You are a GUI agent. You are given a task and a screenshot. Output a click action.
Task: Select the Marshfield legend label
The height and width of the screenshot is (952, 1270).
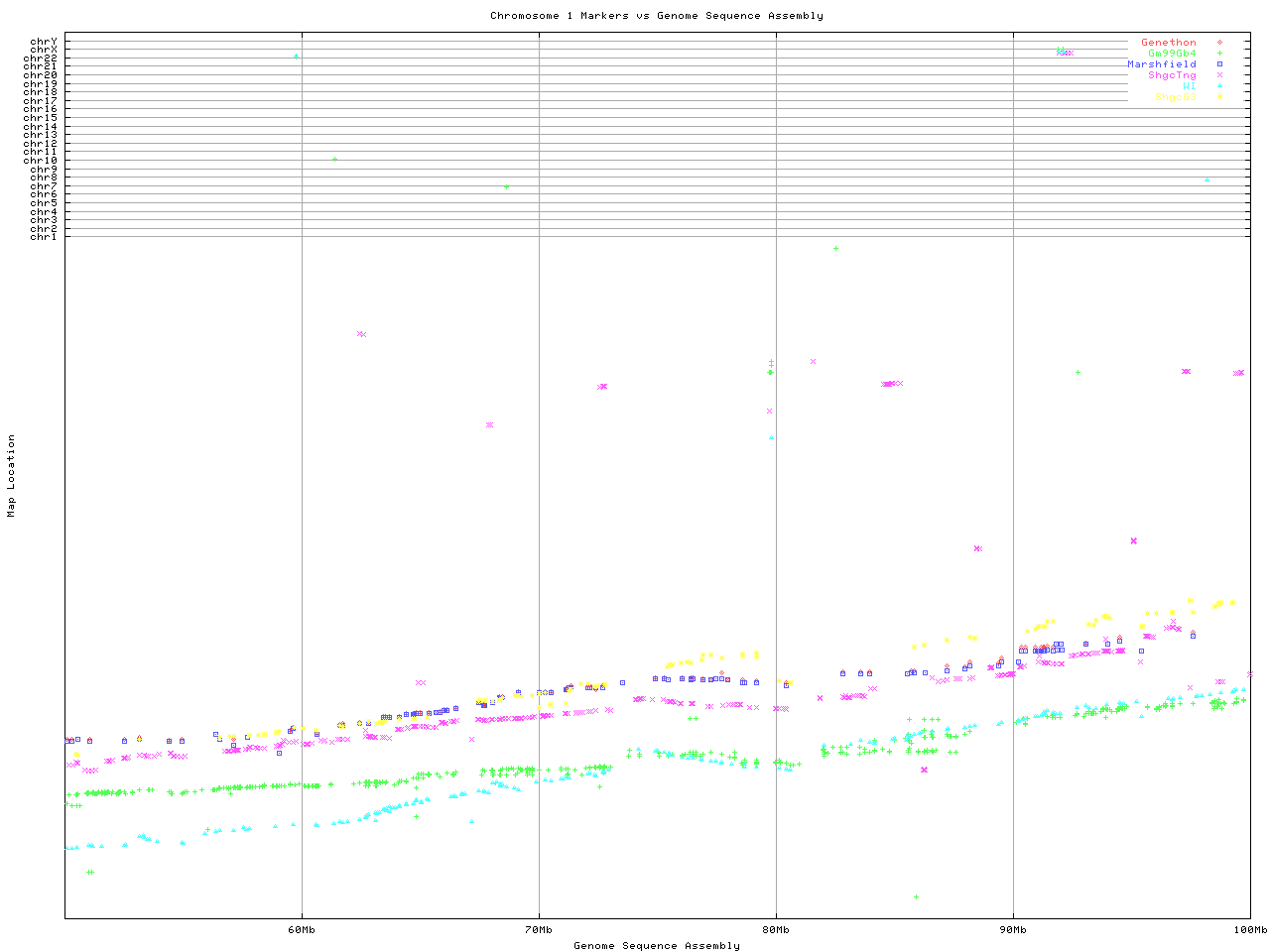[x=1161, y=64]
